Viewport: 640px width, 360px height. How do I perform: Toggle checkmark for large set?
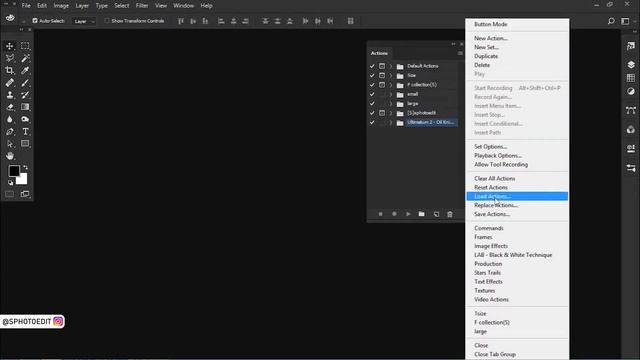click(x=372, y=104)
